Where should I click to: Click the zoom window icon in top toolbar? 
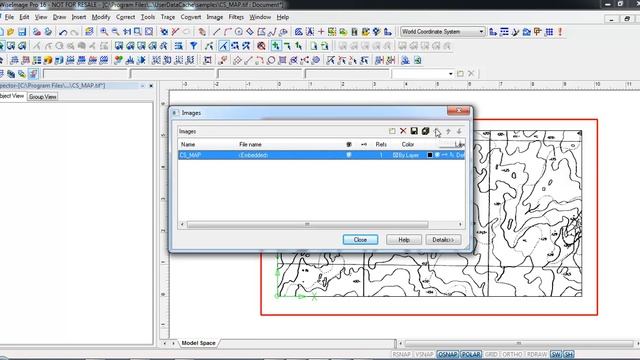[x=138, y=32]
